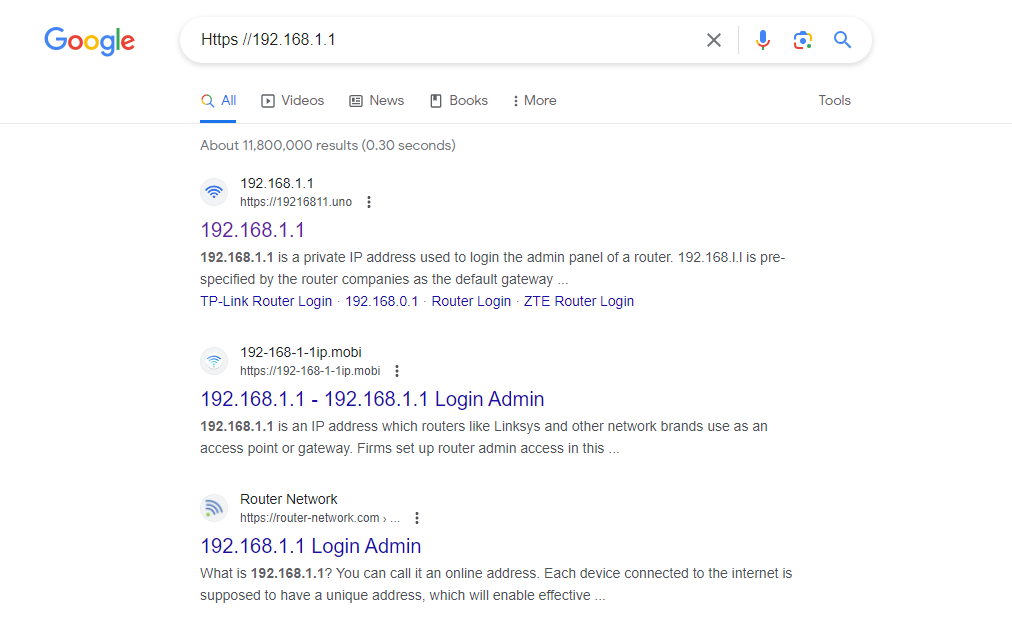Screen dimensions: 1012x631
Task: Click the search input field
Action: pyautogui.click(x=445, y=40)
